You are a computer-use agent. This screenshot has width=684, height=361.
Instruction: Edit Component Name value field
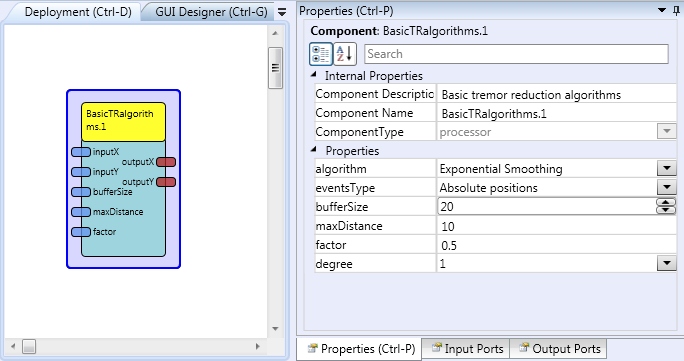coord(556,113)
